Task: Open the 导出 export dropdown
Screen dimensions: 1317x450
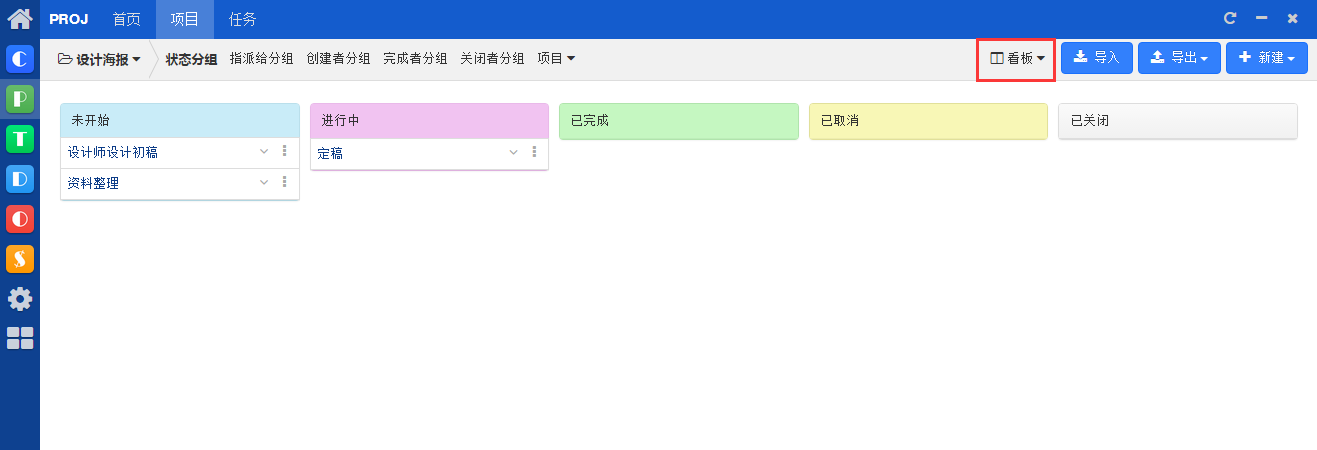Action: [x=1179, y=58]
